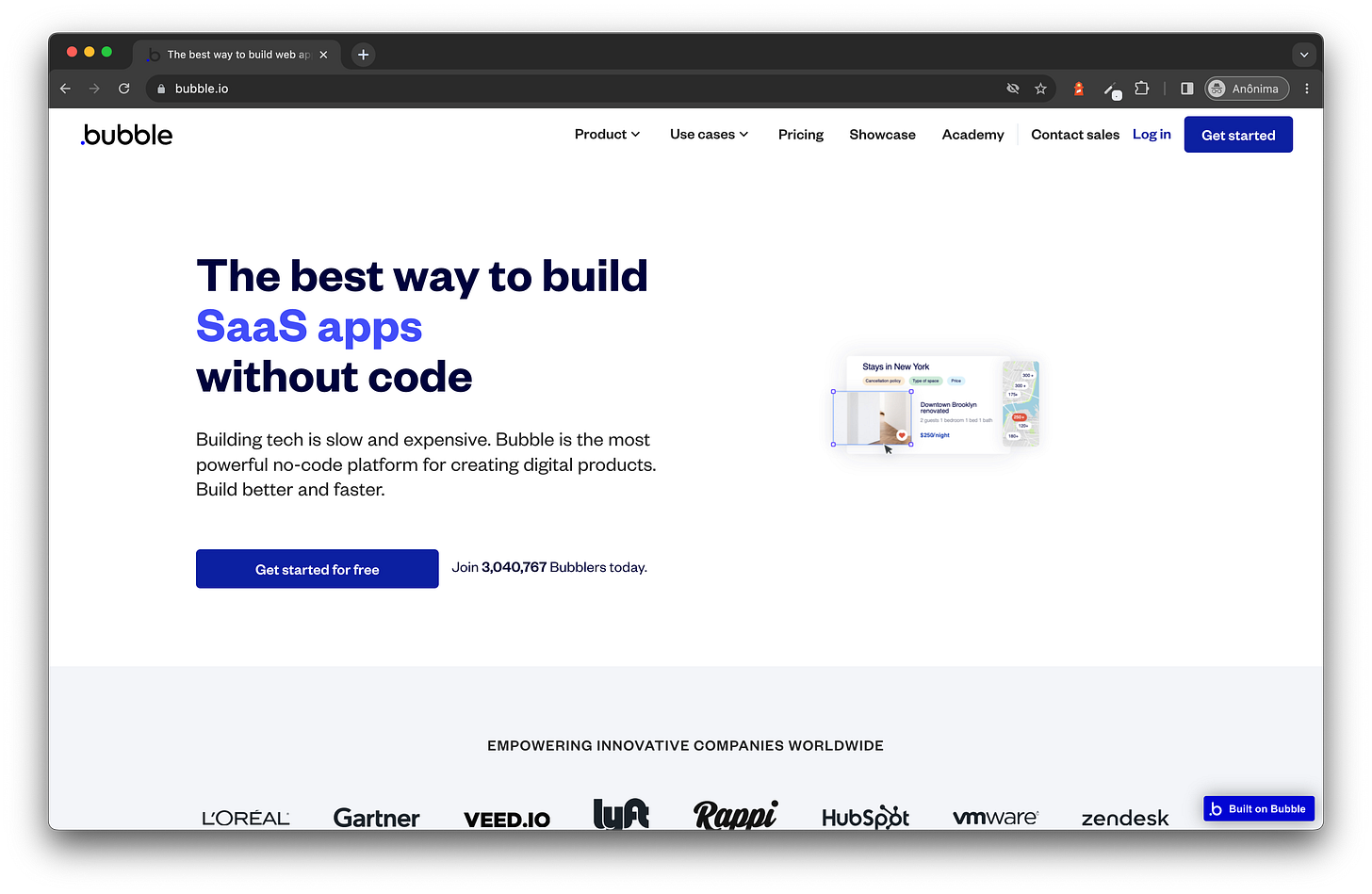Click the '3,040,767' Bubblers count text
Image resolution: width=1372 pixels, height=894 pixels.
(x=514, y=567)
